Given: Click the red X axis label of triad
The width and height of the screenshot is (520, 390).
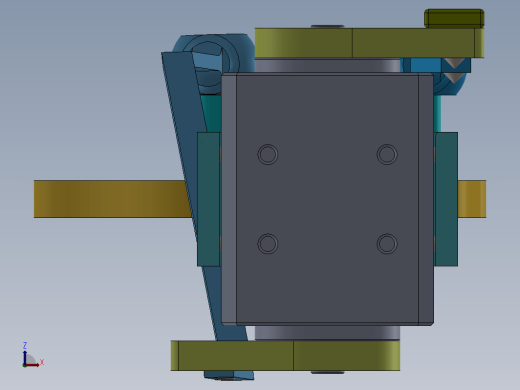Looking at the screenshot, I should [42, 362].
